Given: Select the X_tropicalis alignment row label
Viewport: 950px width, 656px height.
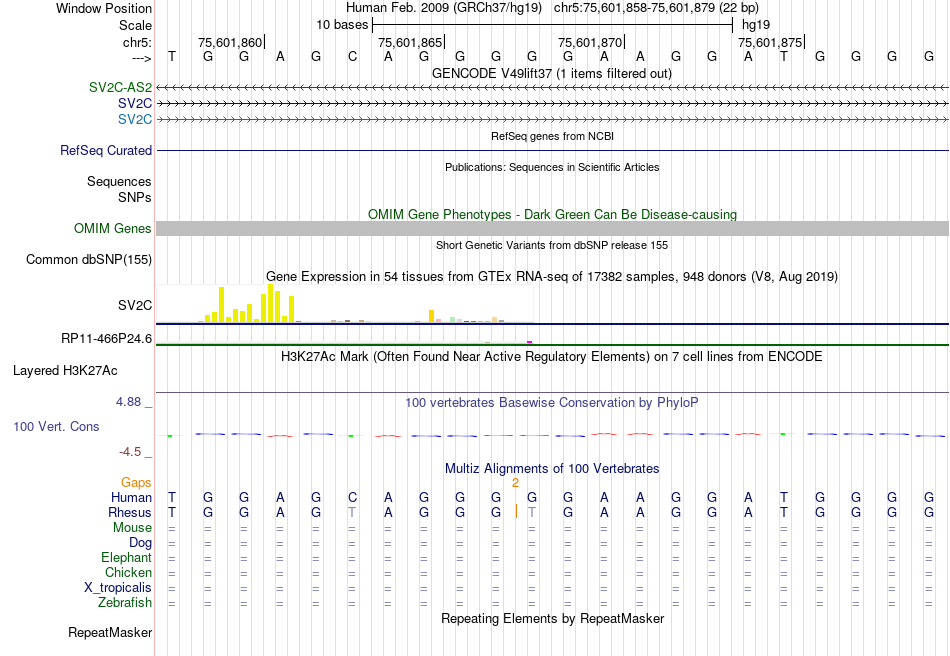Looking at the screenshot, I should pyautogui.click(x=118, y=588).
